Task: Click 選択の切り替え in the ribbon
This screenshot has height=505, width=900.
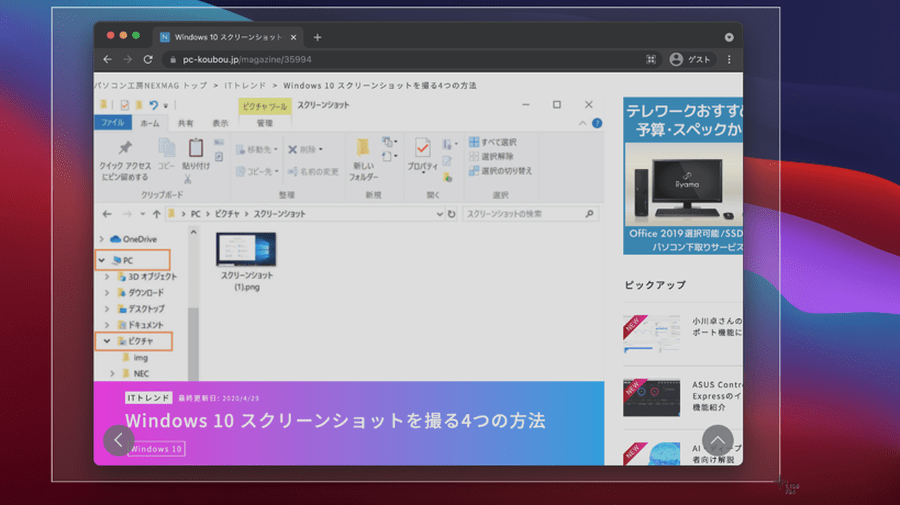Action: pyautogui.click(x=500, y=171)
